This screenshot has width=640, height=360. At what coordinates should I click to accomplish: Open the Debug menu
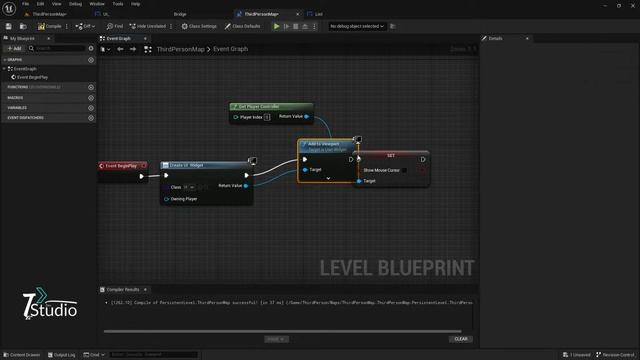pos(75,4)
